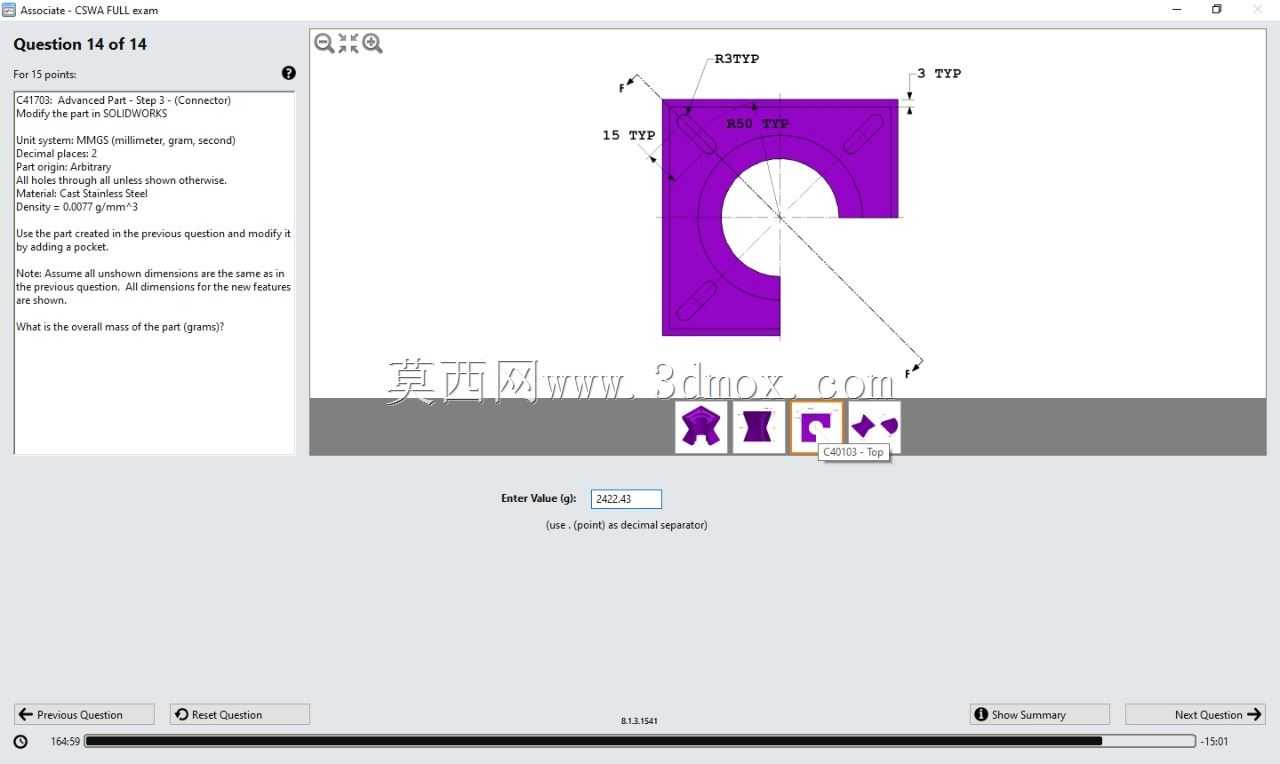Click the exam time progress bar

pos(640,741)
